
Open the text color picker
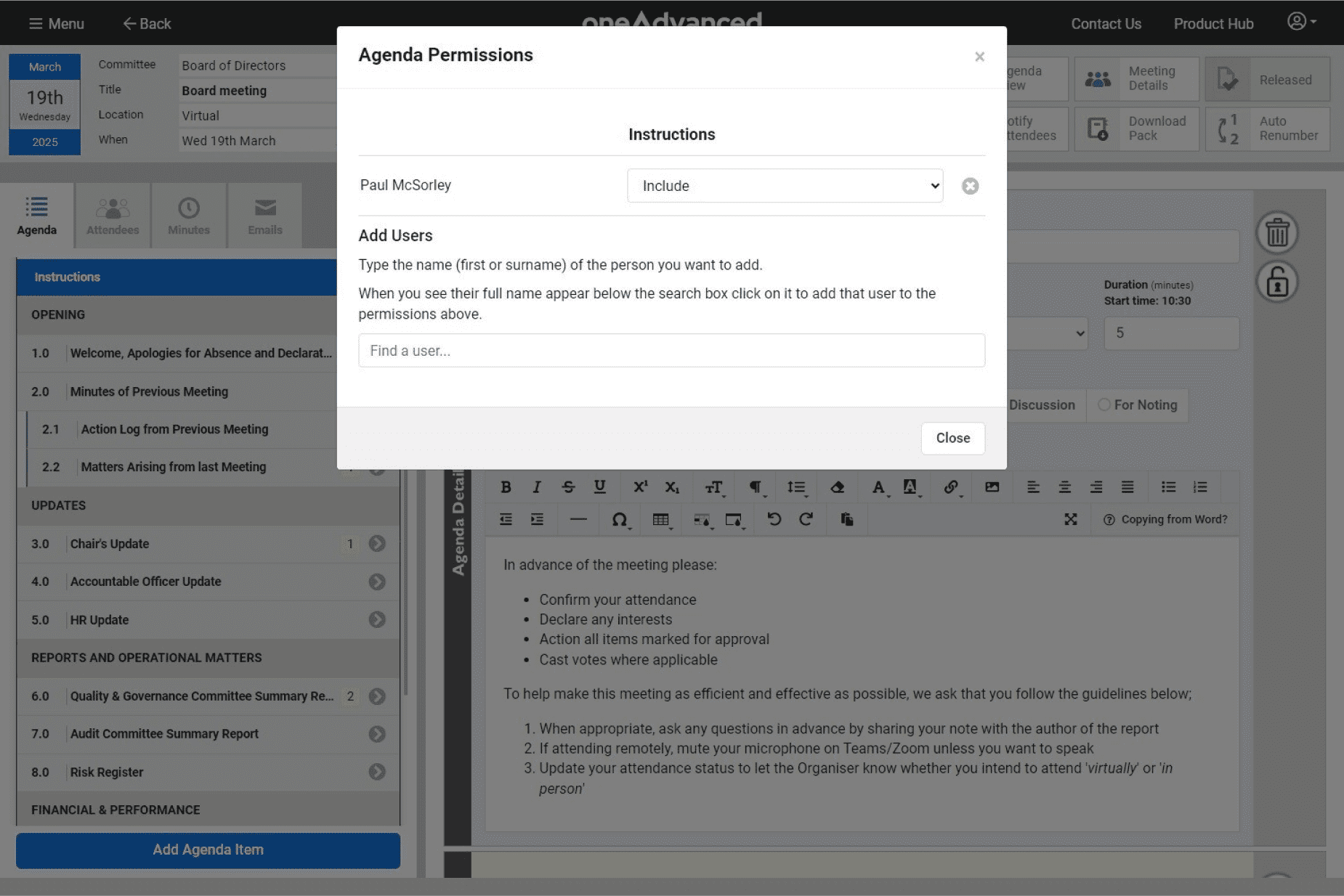[878, 487]
